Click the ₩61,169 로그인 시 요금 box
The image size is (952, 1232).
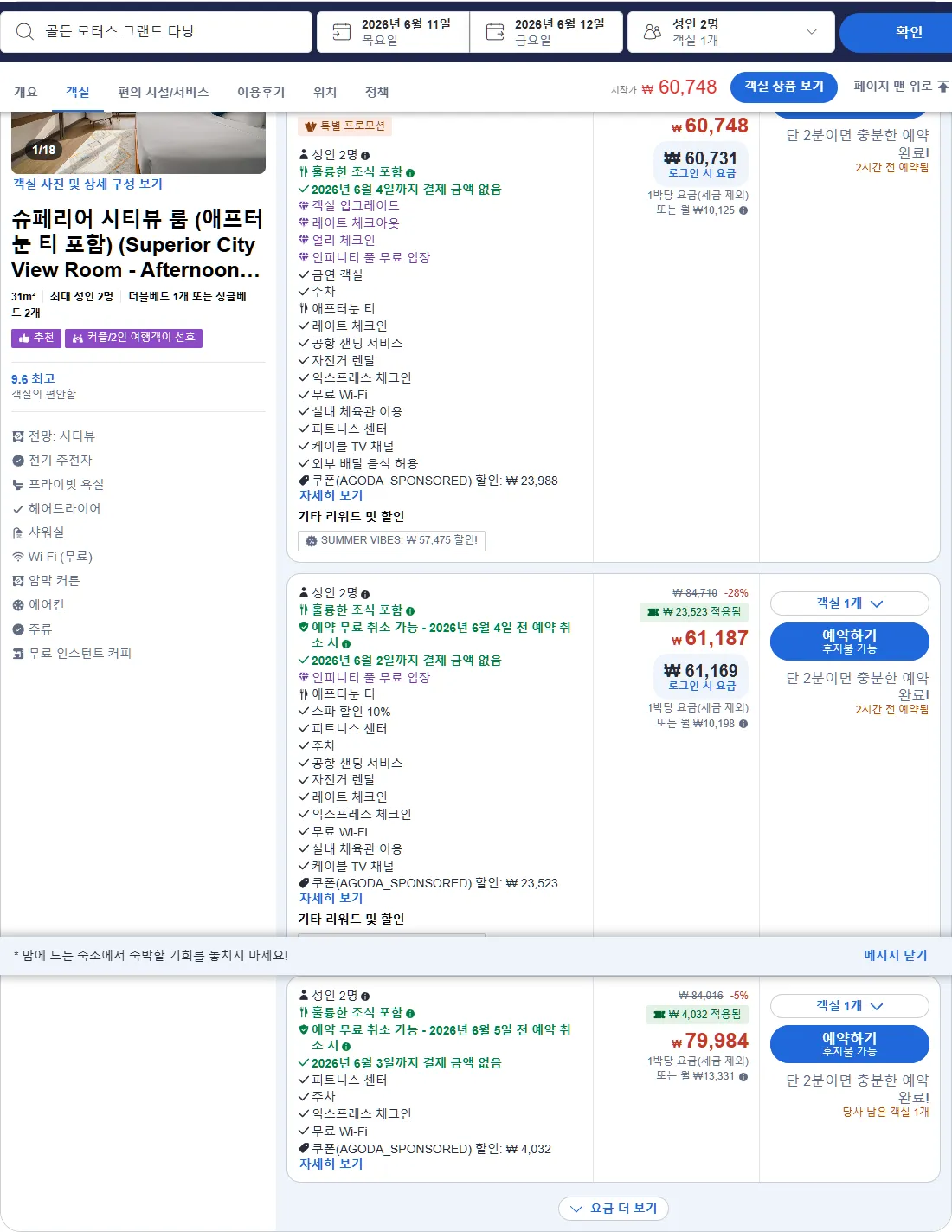(x=700, y=677)
